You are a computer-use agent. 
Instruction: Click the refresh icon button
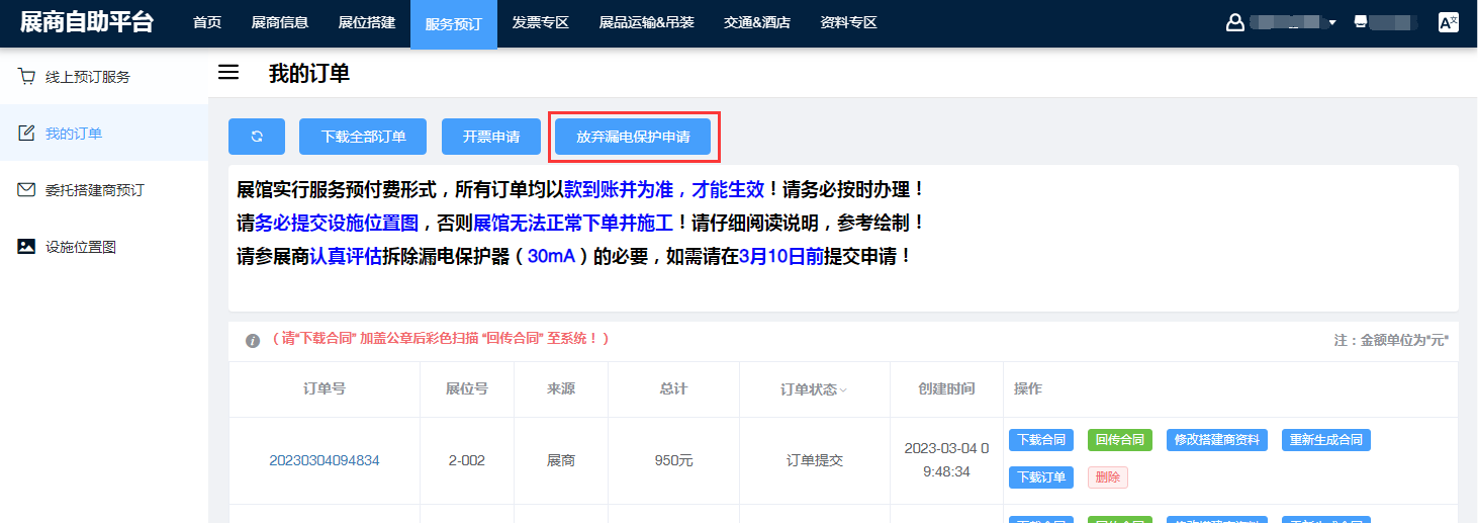coord(256,137)
